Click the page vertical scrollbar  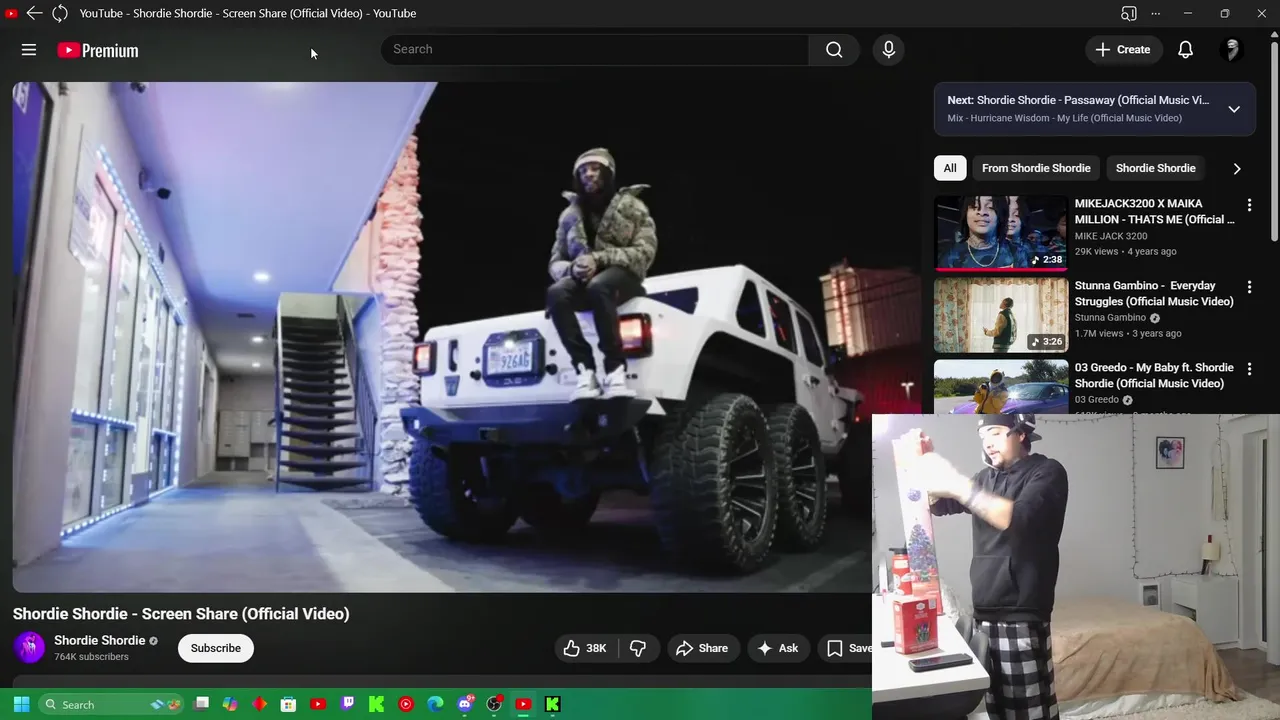click(1274, 140)
